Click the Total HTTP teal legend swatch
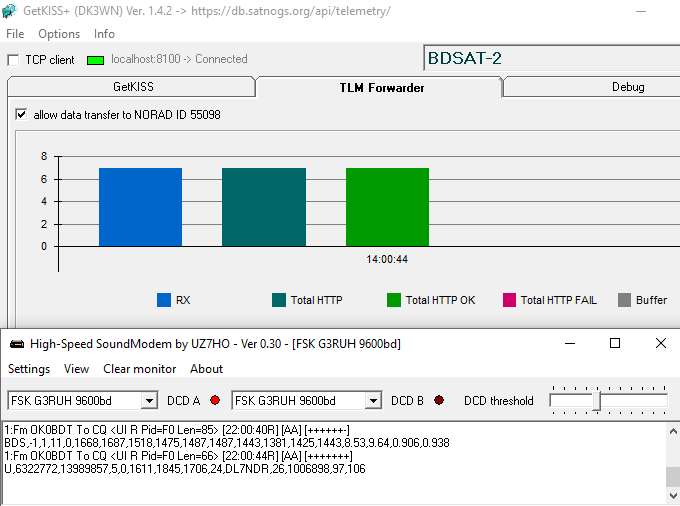Viewport: 680px width, 506px height. [x=279, y=300]
